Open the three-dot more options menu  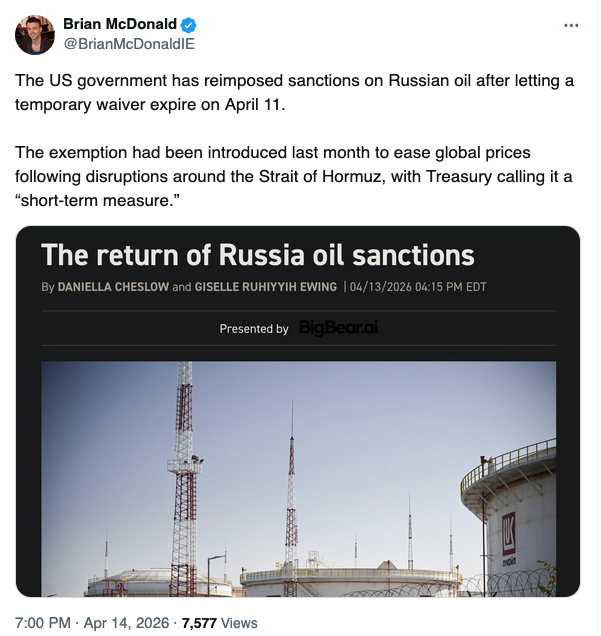(571, 25)
